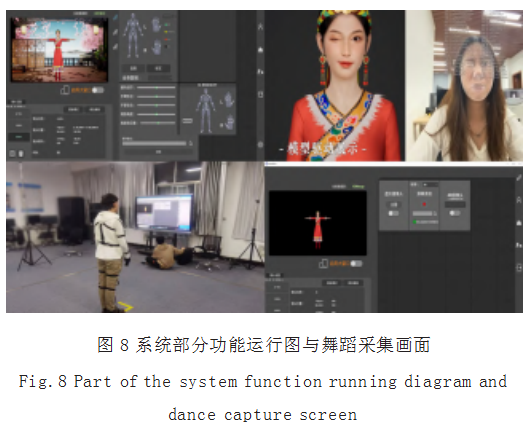Toggle the switch in the first gray card
The height and width of the screenshot is (429, 532).
click(393, 213)
